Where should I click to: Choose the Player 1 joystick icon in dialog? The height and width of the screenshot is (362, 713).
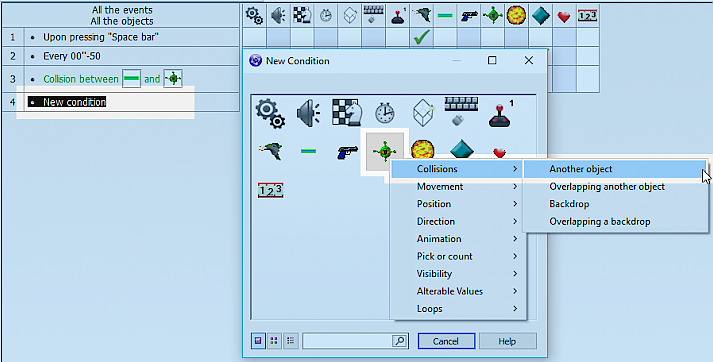click(501, 113)
